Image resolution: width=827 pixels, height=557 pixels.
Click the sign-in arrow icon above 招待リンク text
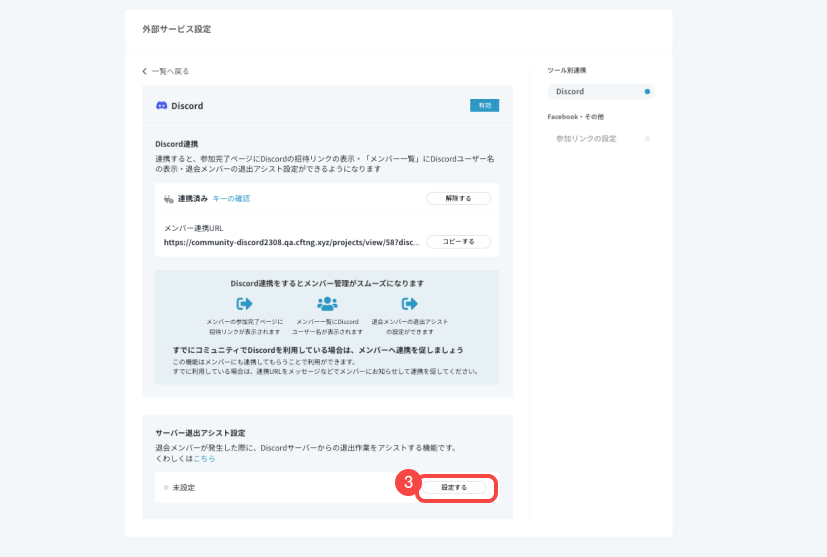click(x=244, y=304)
